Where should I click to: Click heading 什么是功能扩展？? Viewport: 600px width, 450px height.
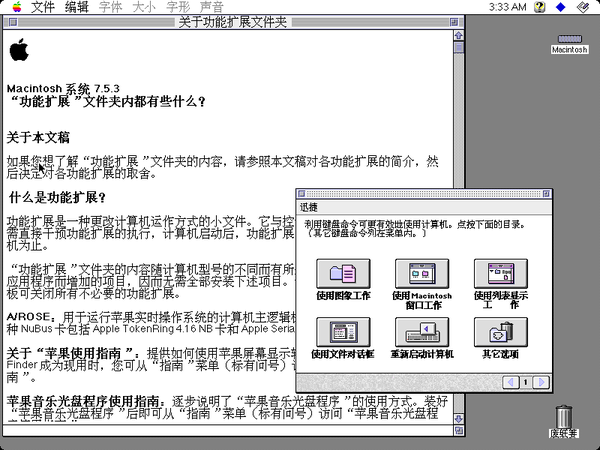pos(57,198)
